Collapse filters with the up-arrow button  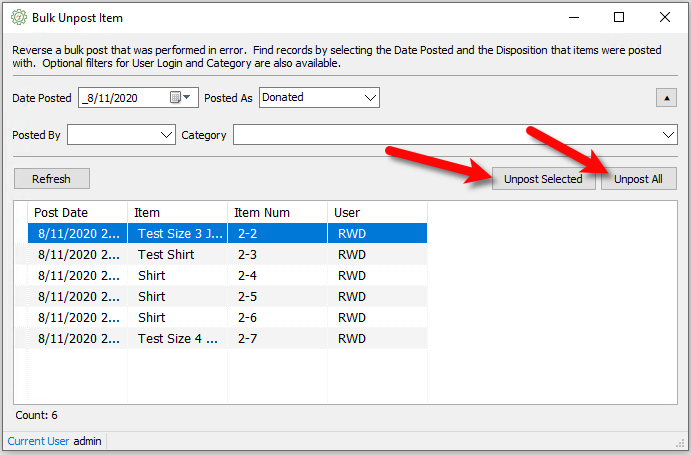pyautogui.click(x=666, y=98)
